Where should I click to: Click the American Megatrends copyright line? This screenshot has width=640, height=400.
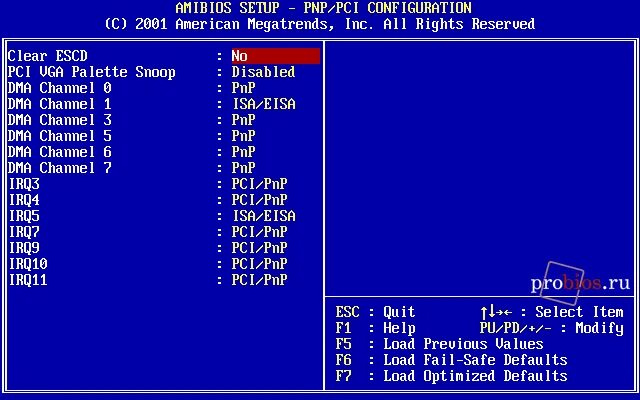(320, 24)
